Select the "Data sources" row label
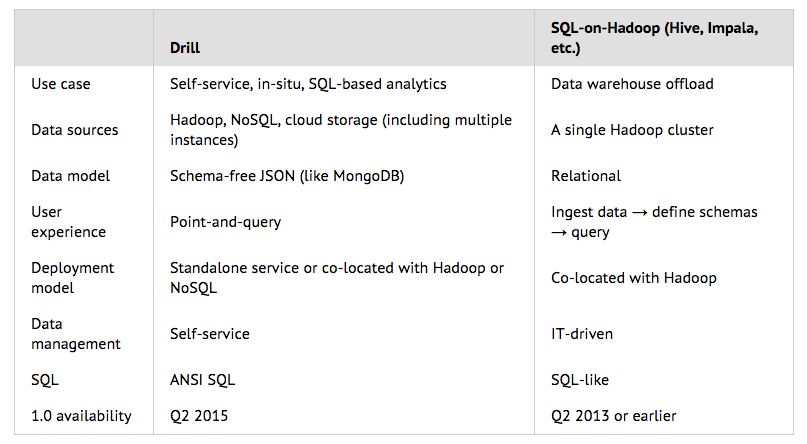This screenshot has width=807, height=444. coord(74,130)
